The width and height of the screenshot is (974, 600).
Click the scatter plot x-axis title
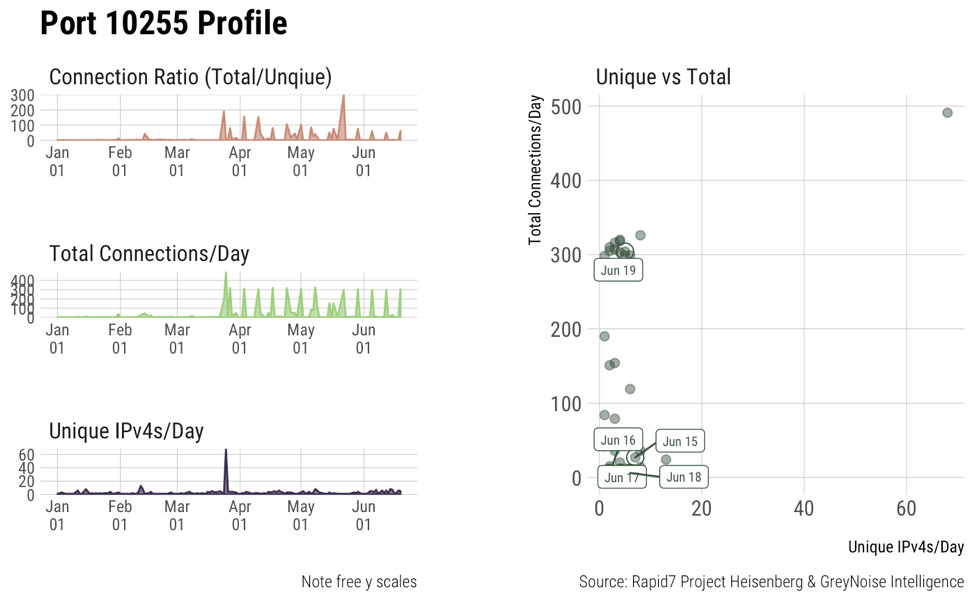click(905, 547)
